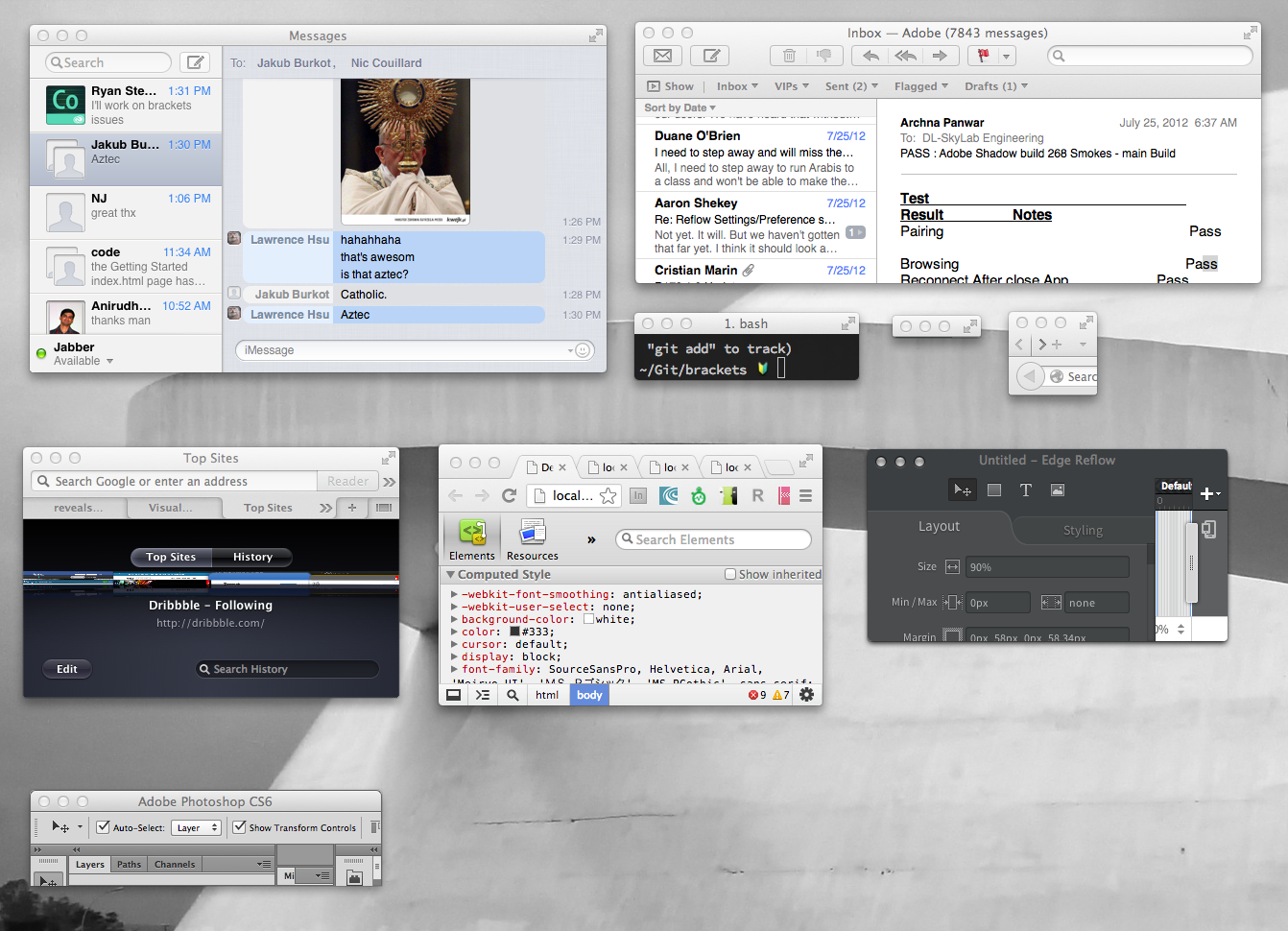Image resolution: width=1288 pixels, height=931 pixels.
Task: Switch to the Paths tab in Photoshop
Action: click(x=129, y=864)
